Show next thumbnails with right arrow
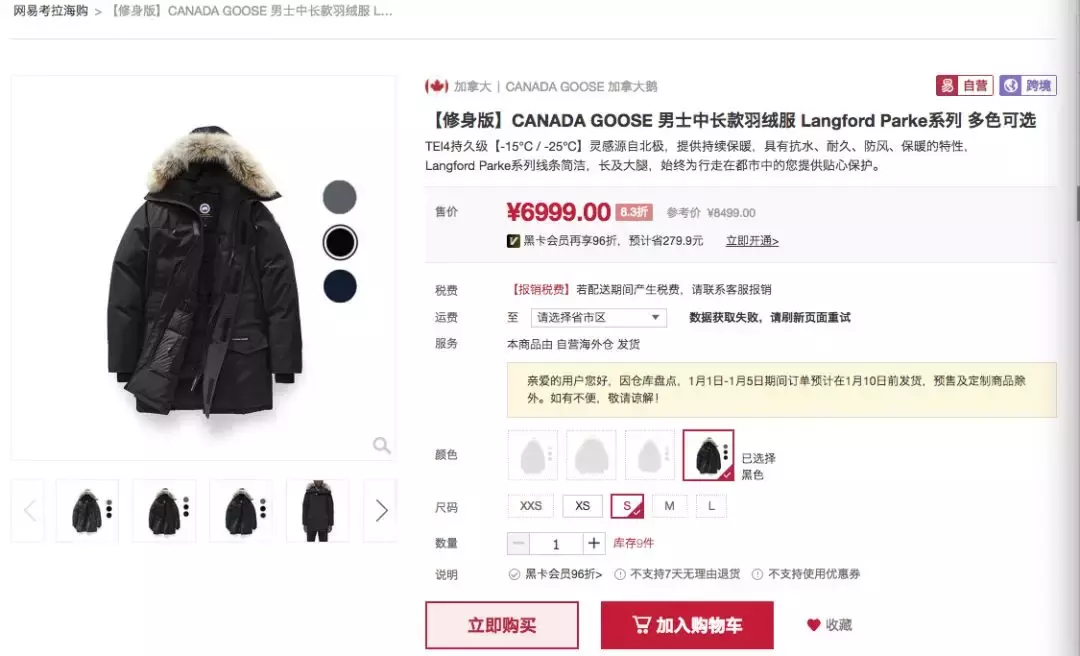This screenshot has height=656, width=1080. pyautogui.click(x=381, y=511)
